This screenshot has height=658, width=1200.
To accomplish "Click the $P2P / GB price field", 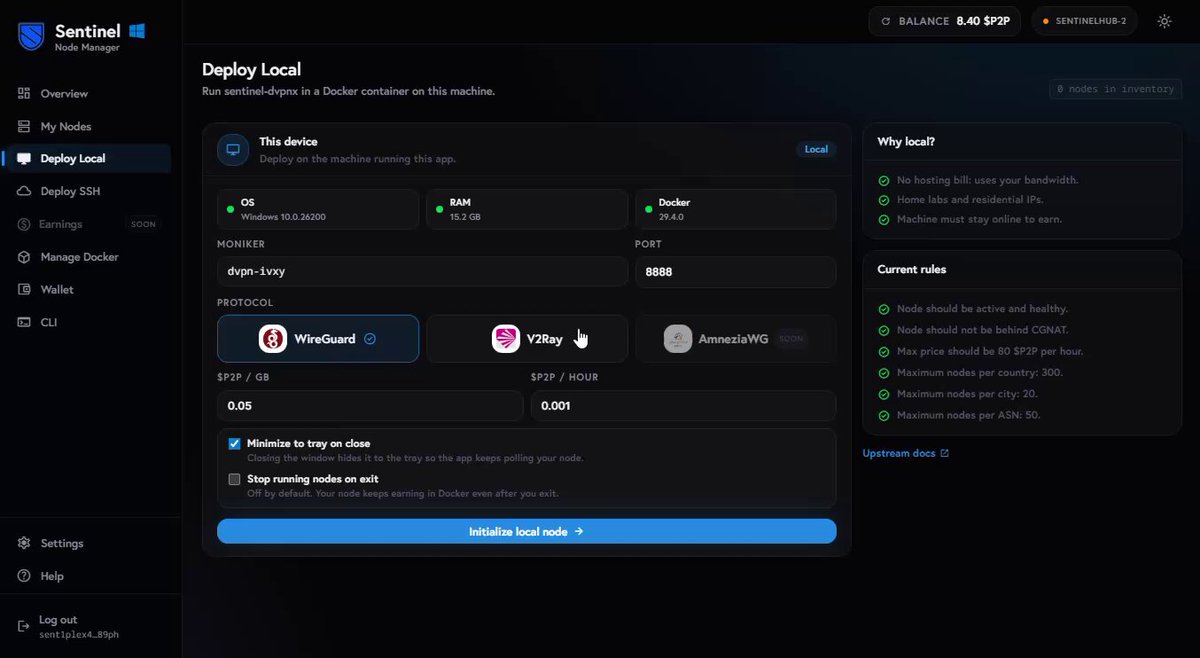I will point(370,406).
